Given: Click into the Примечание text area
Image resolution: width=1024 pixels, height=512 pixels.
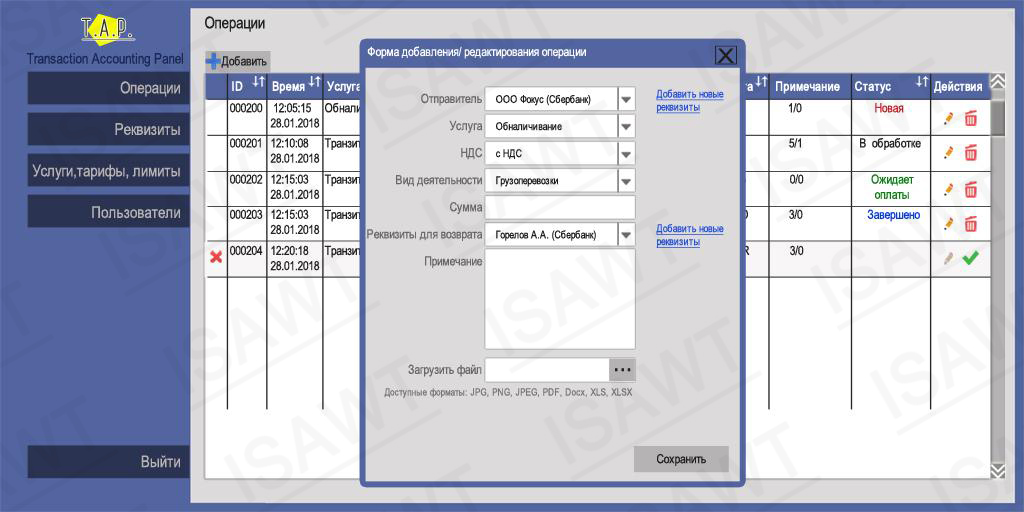Looking at the screenshot, I should point(560,299).
